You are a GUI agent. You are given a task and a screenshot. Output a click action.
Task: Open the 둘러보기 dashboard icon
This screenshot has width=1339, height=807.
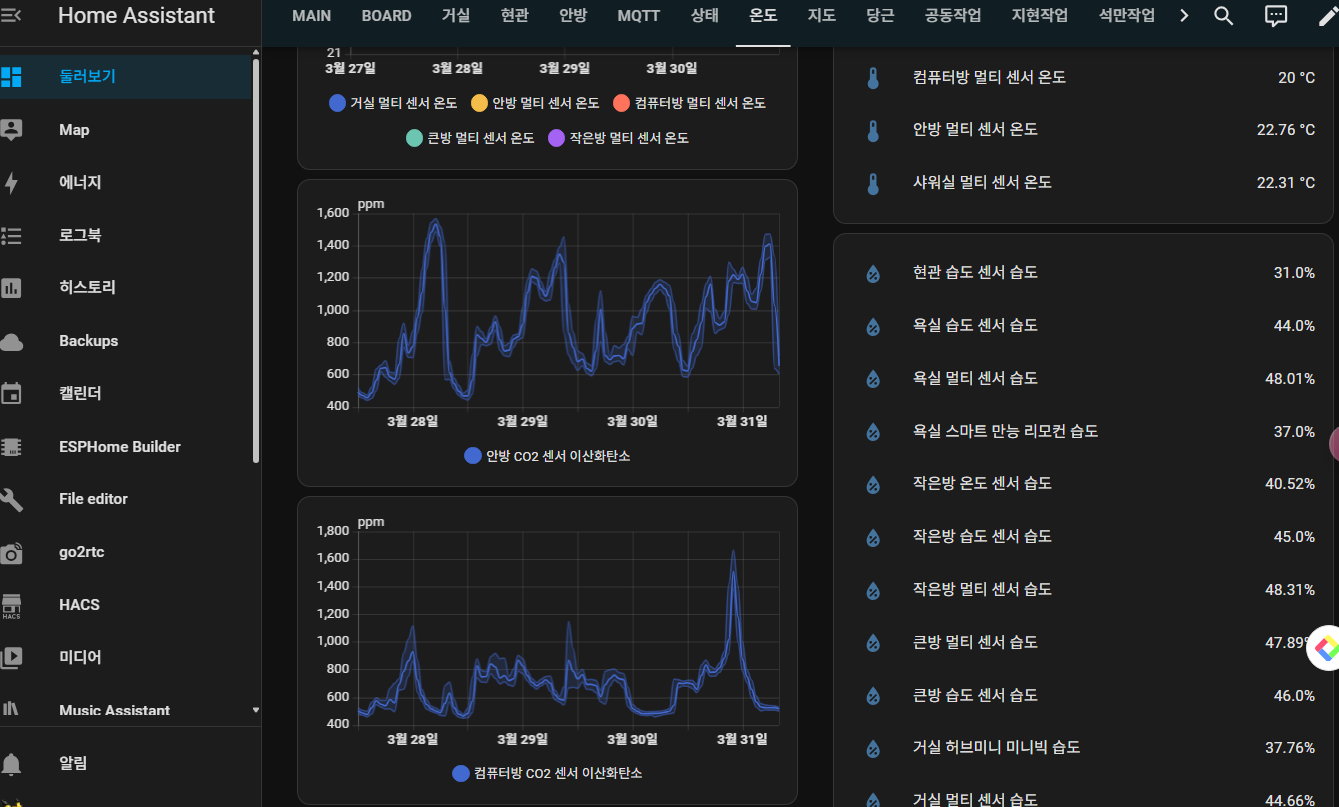pos(11,76)
